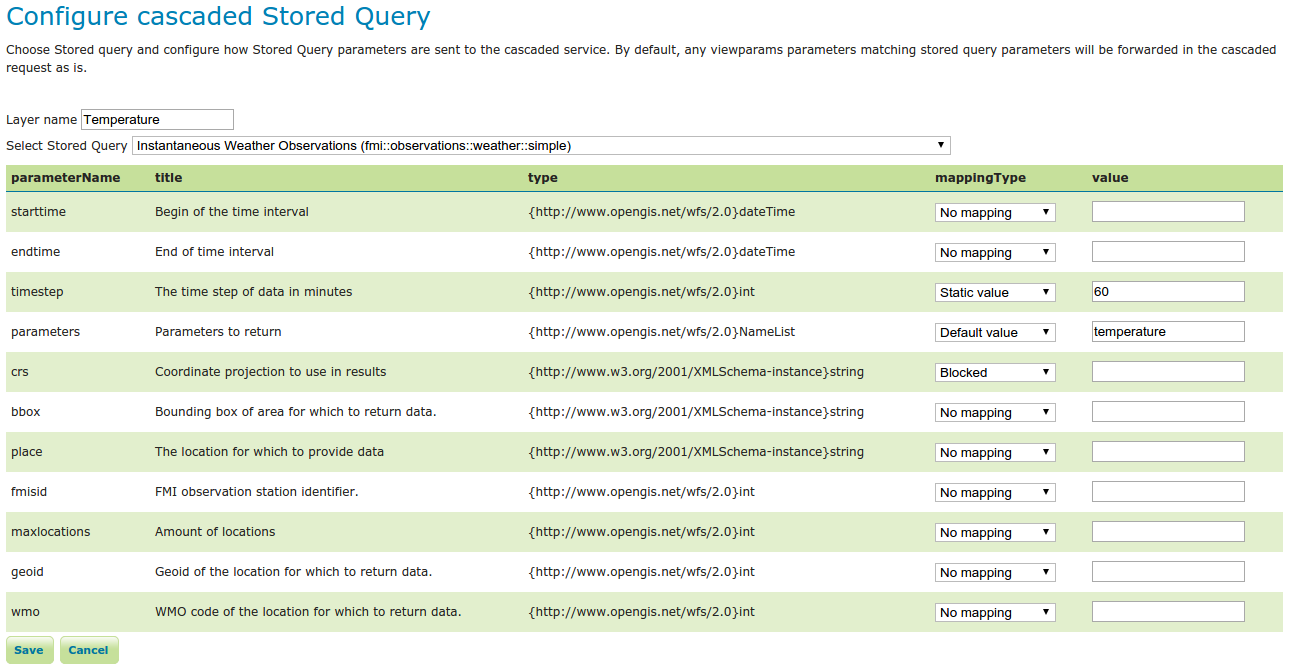The width and height of the screenshot is (1289, 672).
Task: Open the maxlocations mappingType dropdown
Action: click(x=994, y=531)
